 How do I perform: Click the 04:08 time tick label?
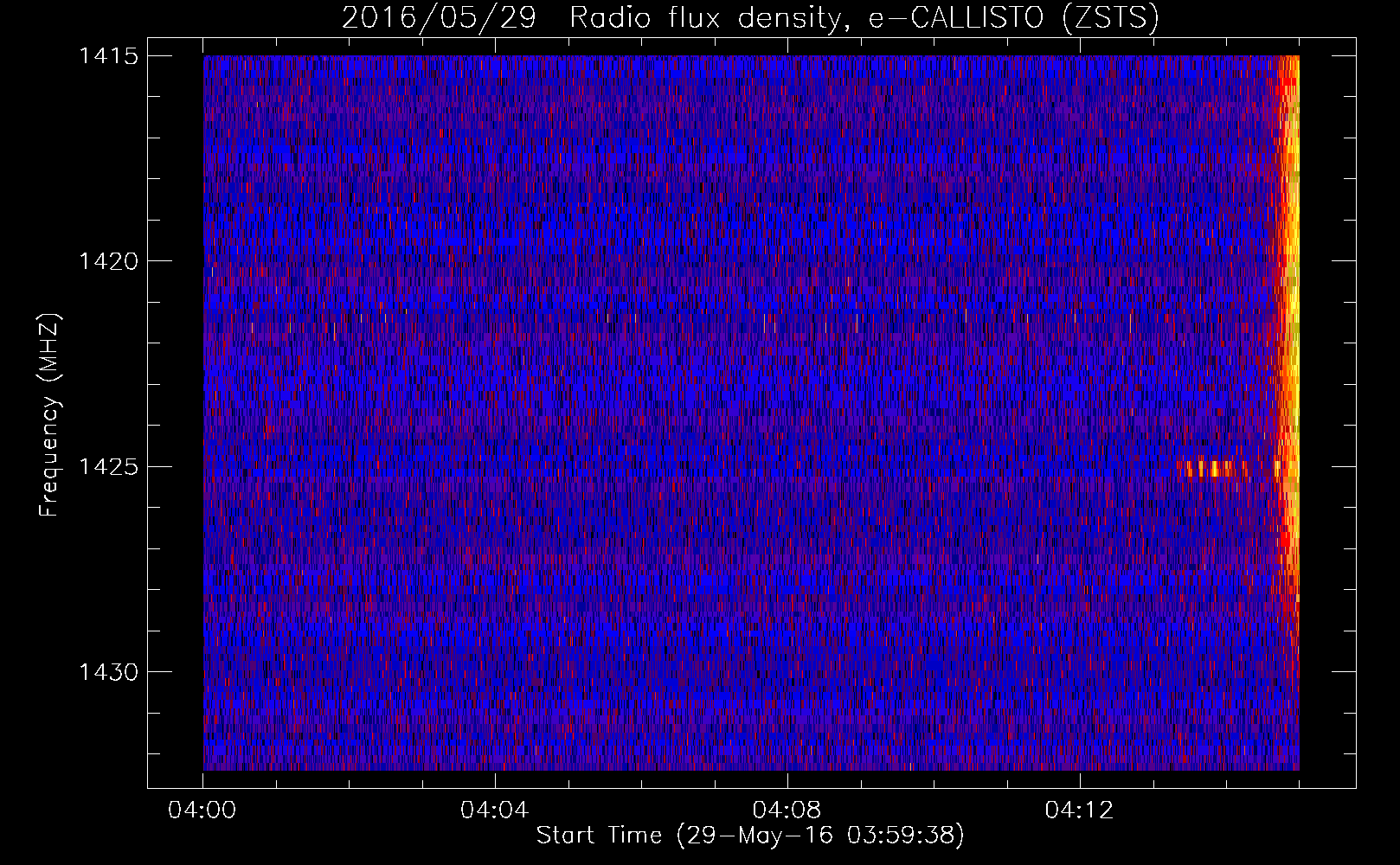coord(787,811)
